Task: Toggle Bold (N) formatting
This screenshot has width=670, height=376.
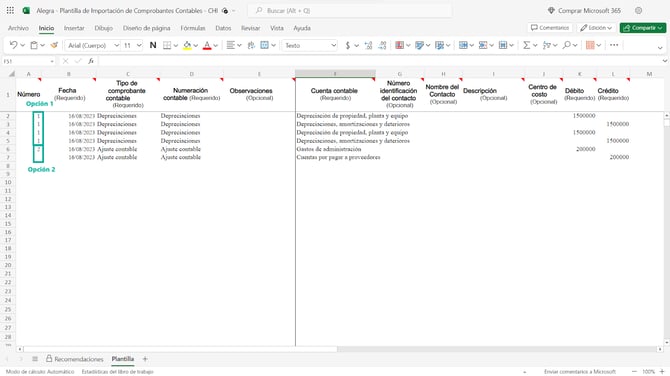Action: pyautogui.click(x=153, y=45)
